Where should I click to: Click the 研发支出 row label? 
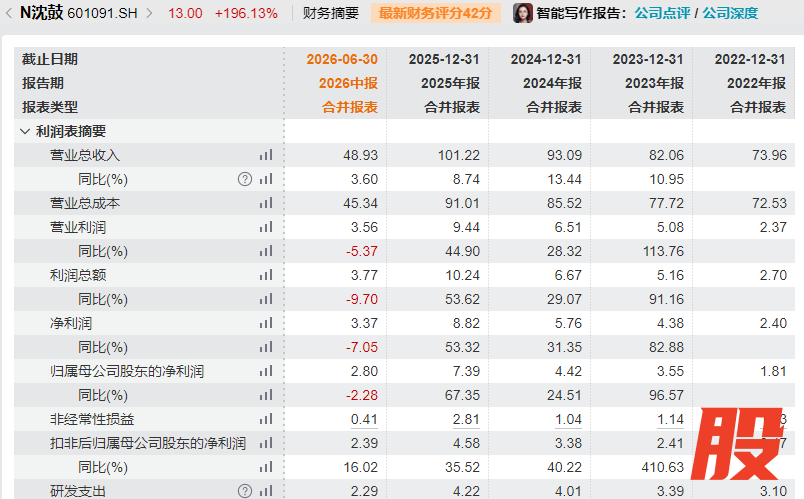pyautogui.click(x=78, y=491)
